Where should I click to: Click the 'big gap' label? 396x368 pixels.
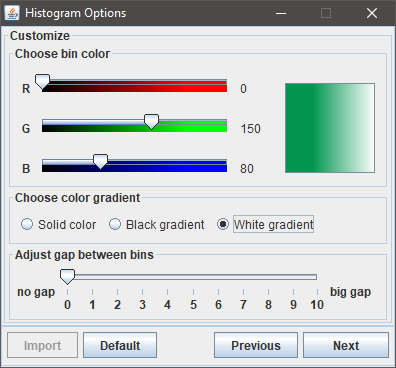click(350, 292)
